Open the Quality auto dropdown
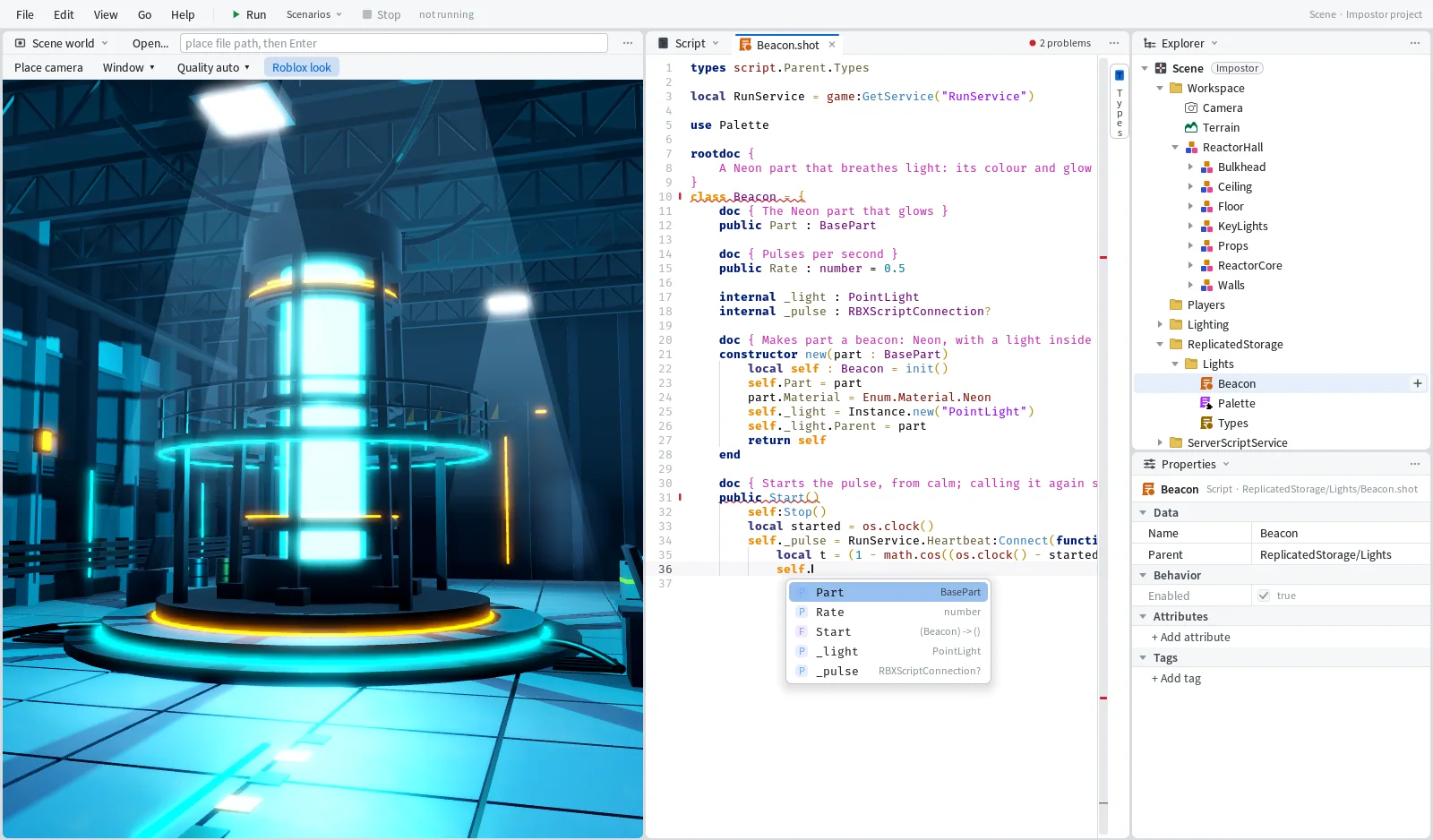This screenshot has height=840, width=1433. click(213, 67)
